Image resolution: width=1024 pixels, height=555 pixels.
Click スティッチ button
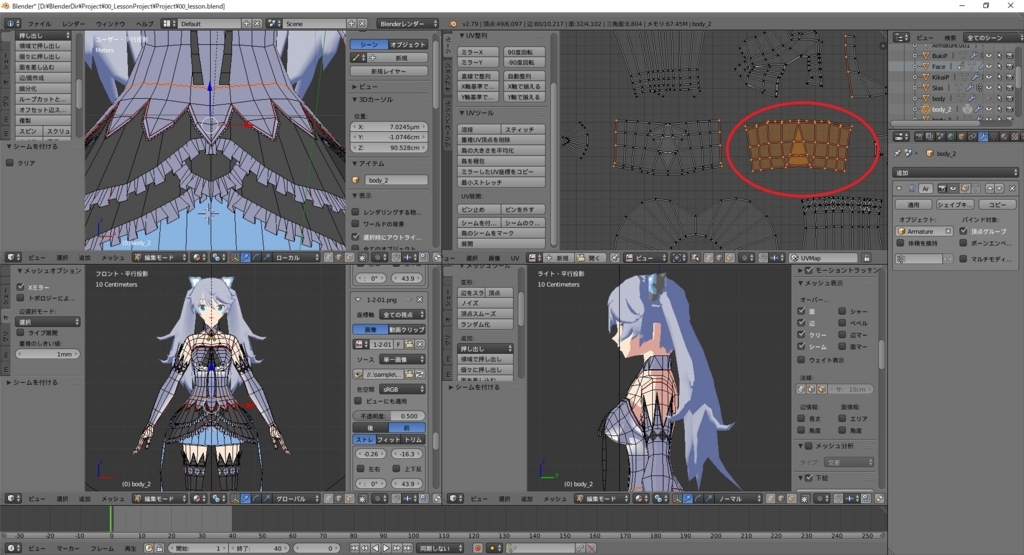(x=523, y=129)
